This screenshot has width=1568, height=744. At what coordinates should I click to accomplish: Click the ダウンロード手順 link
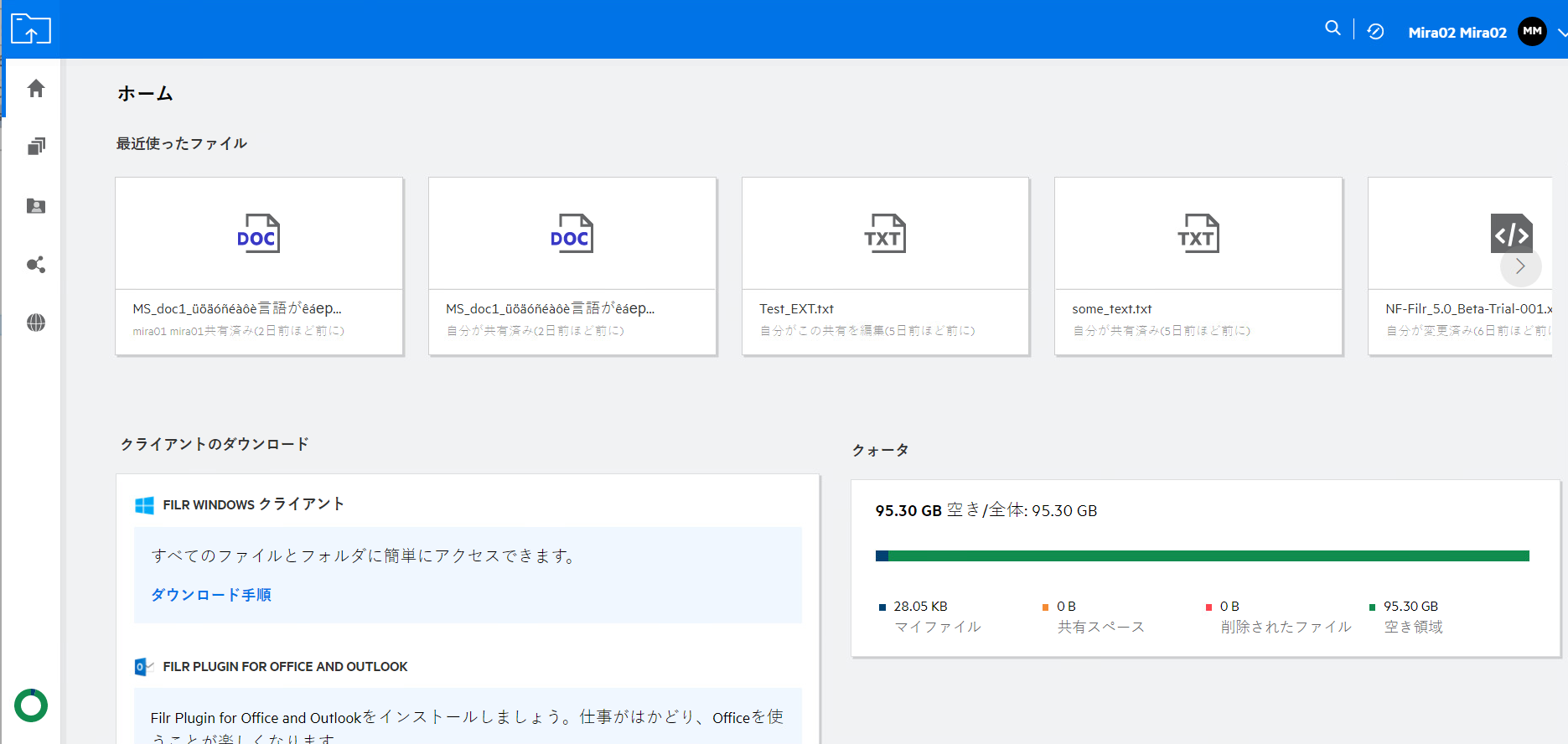(211, 595)
